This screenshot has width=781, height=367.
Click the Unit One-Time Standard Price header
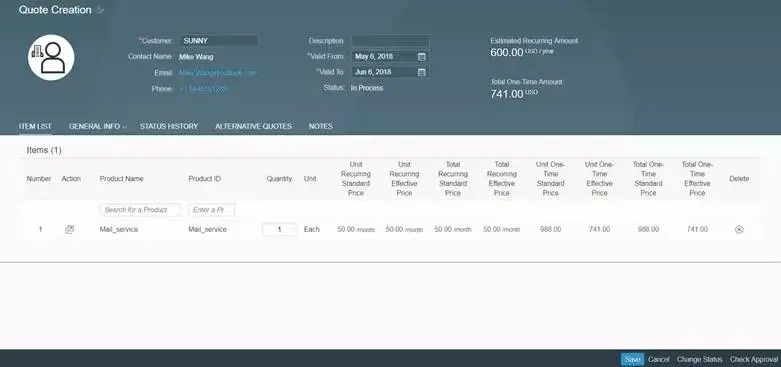click(550, 179)
